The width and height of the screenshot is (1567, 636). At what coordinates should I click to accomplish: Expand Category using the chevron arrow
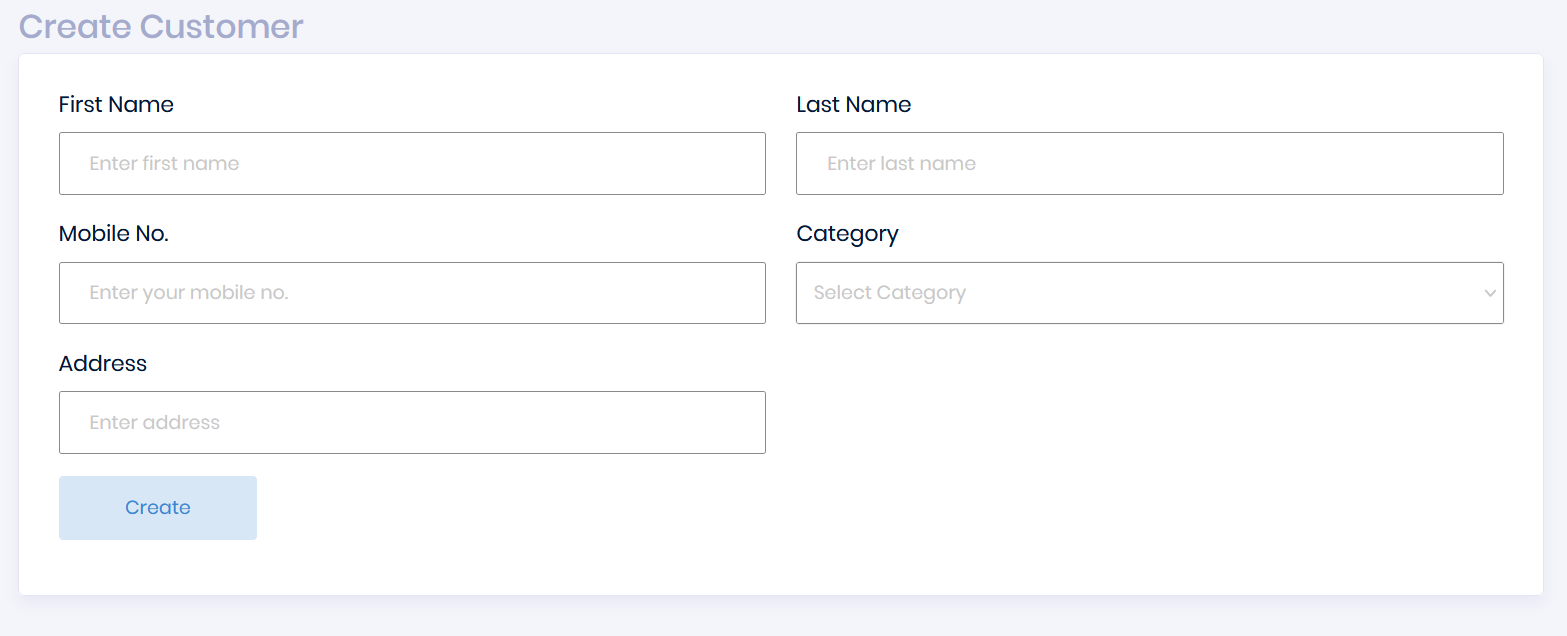pos(1490,293)
